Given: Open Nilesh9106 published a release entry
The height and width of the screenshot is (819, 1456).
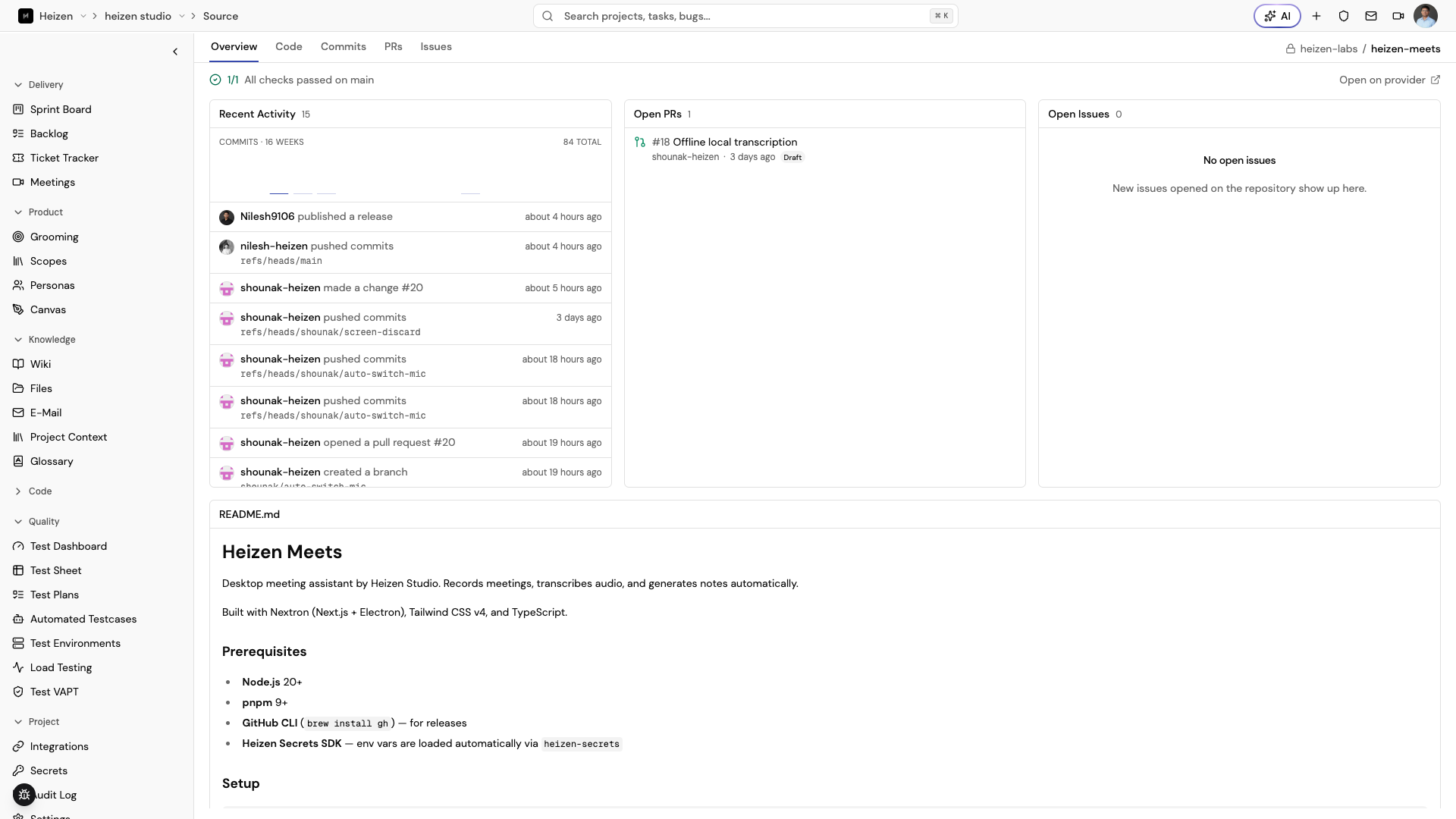Looking at the screenshot, I should point(410,217).
